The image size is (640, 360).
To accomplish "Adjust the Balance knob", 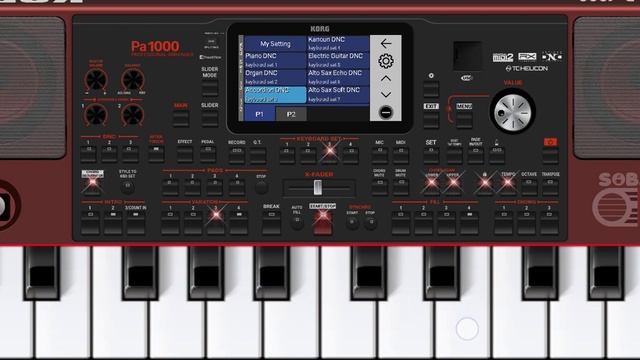I will pyautogui.click(x=133, y=80).
